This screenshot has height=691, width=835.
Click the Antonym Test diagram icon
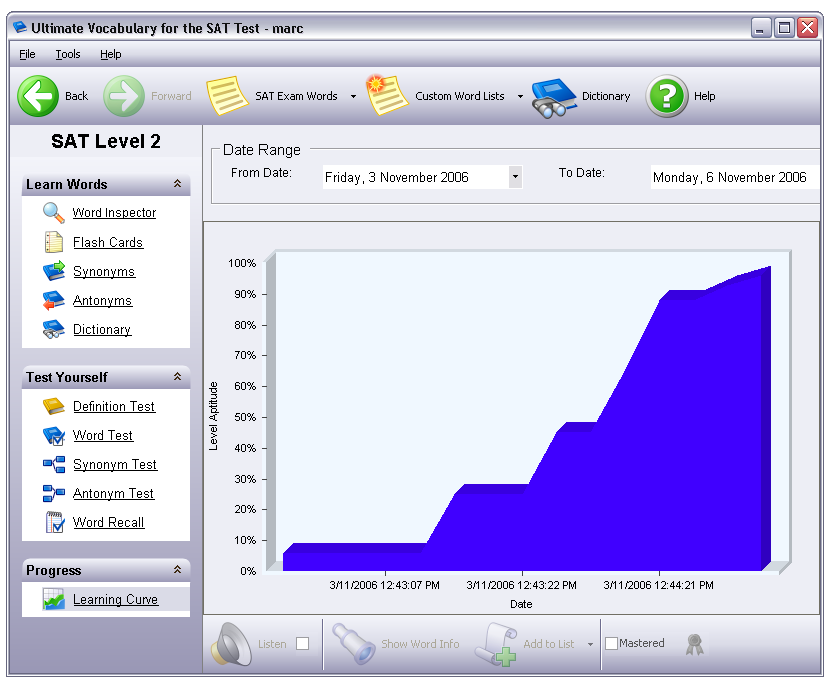pos(54,493)
